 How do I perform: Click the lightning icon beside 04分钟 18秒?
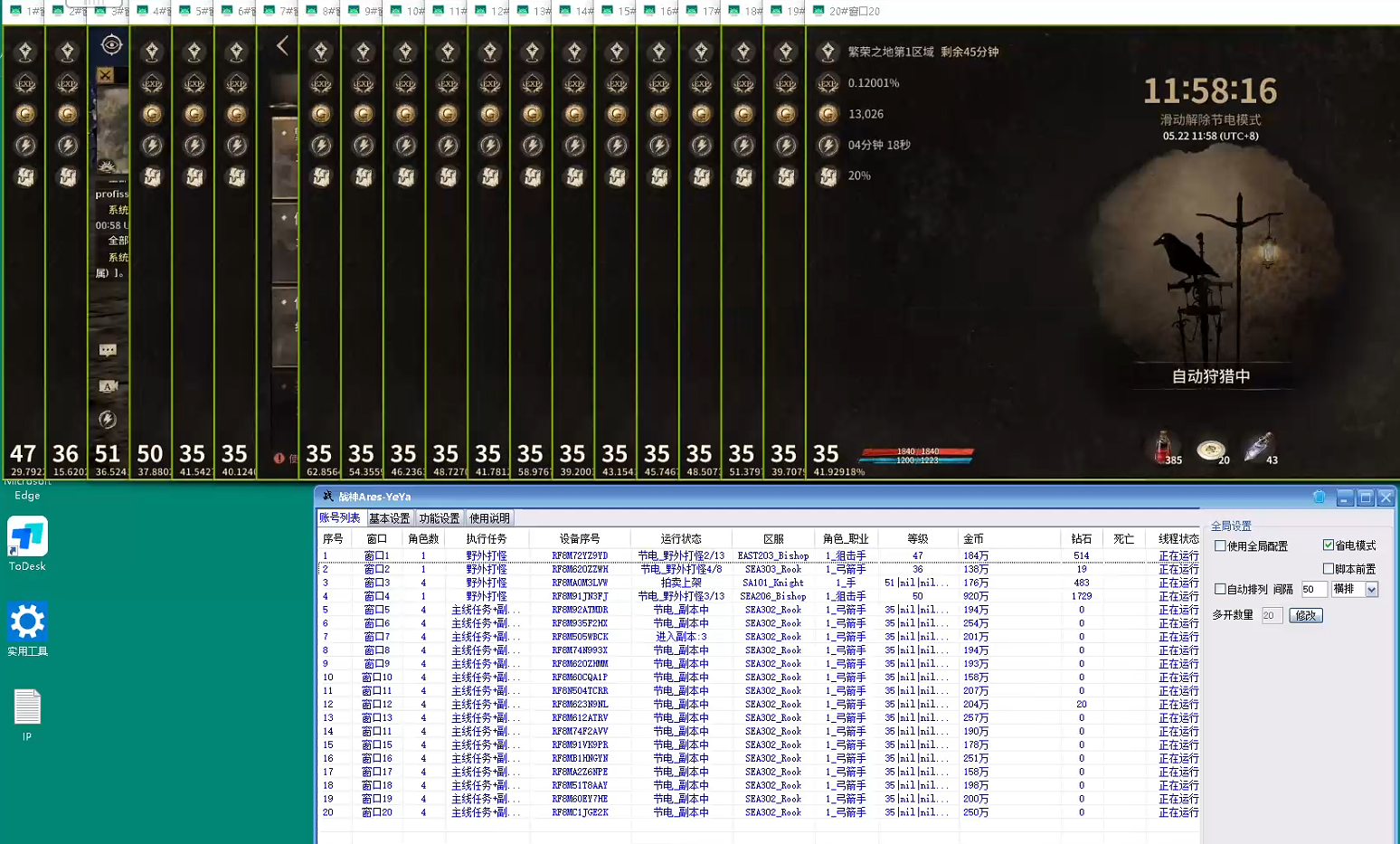click(828, 145)
